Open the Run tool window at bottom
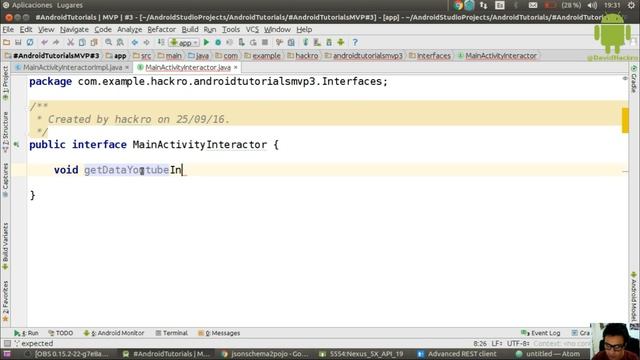640x360 pixels. click(x=26, y=333)
